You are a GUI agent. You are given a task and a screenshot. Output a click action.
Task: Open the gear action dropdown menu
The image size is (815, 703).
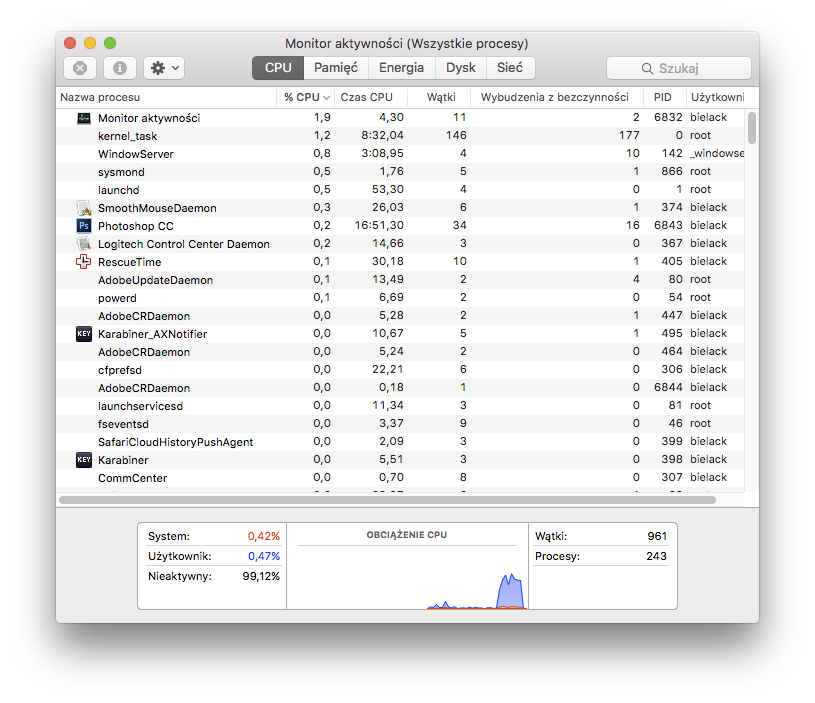point(164,68)
